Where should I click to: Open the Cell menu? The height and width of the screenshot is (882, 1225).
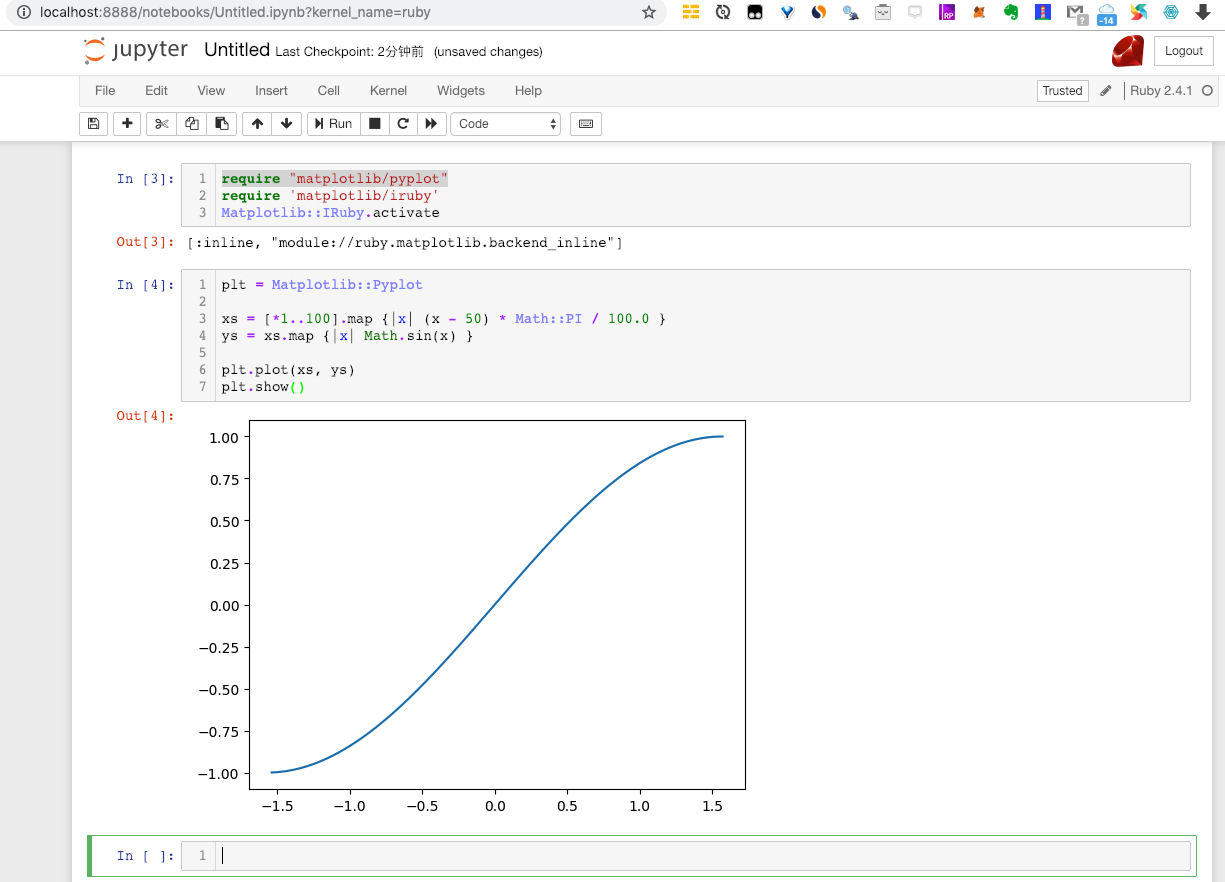pos(329,90)
